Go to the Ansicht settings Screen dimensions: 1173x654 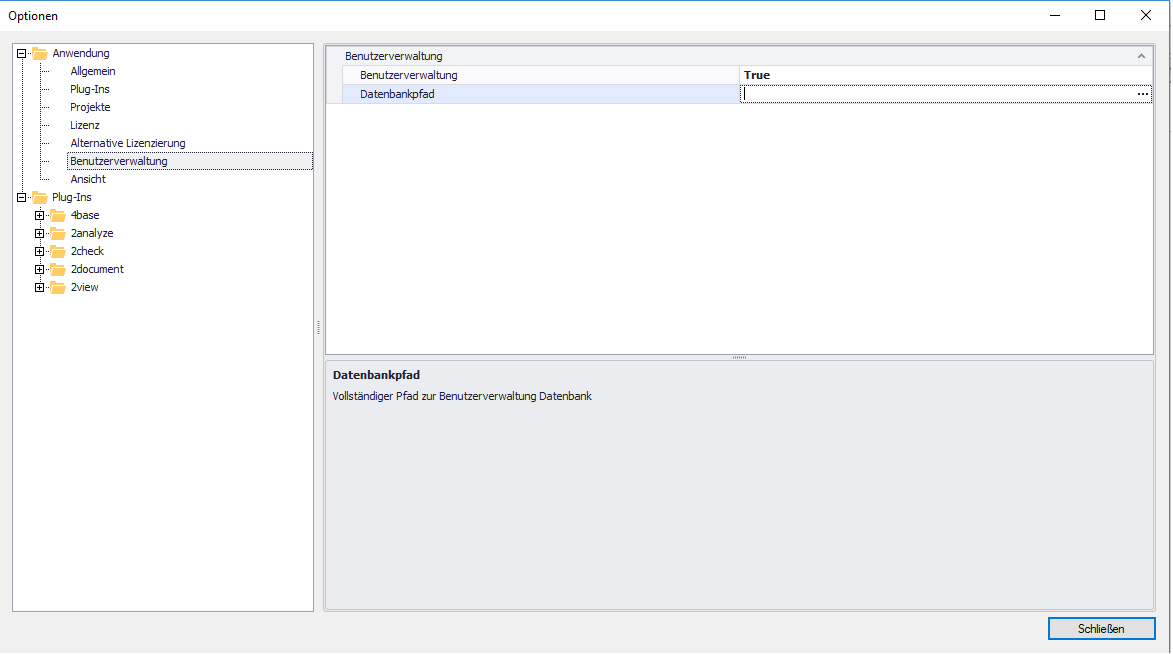[88, 180]
